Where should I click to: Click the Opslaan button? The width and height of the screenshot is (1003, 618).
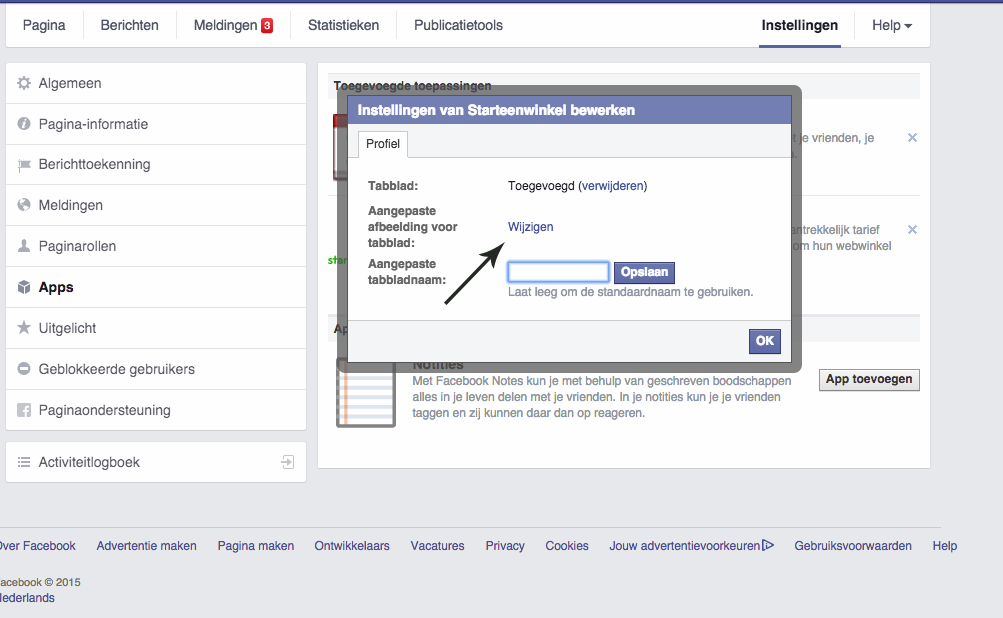click(x=644, y=273)
